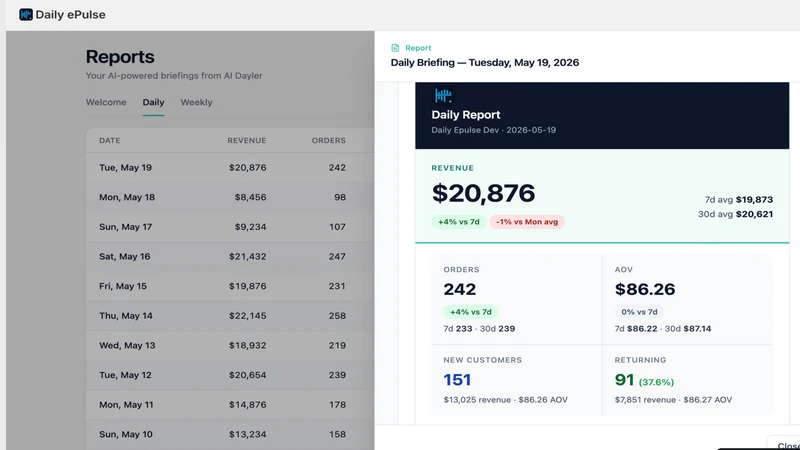Open the Sat, May 16 report row
This screenshot has width=800, height=450.
click(230, 256)
